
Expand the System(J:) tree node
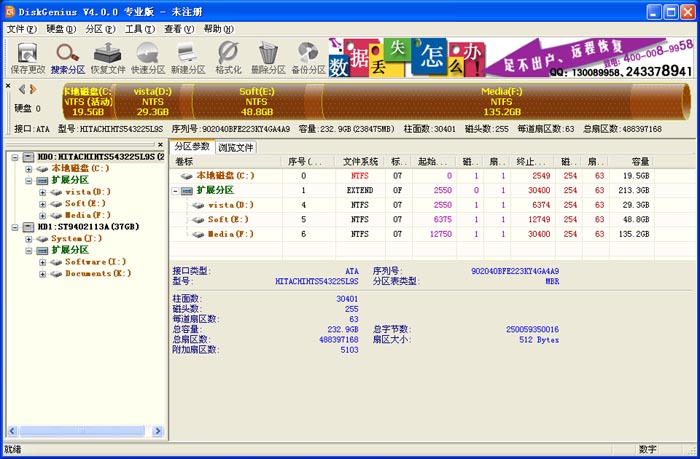pos(29,239)
